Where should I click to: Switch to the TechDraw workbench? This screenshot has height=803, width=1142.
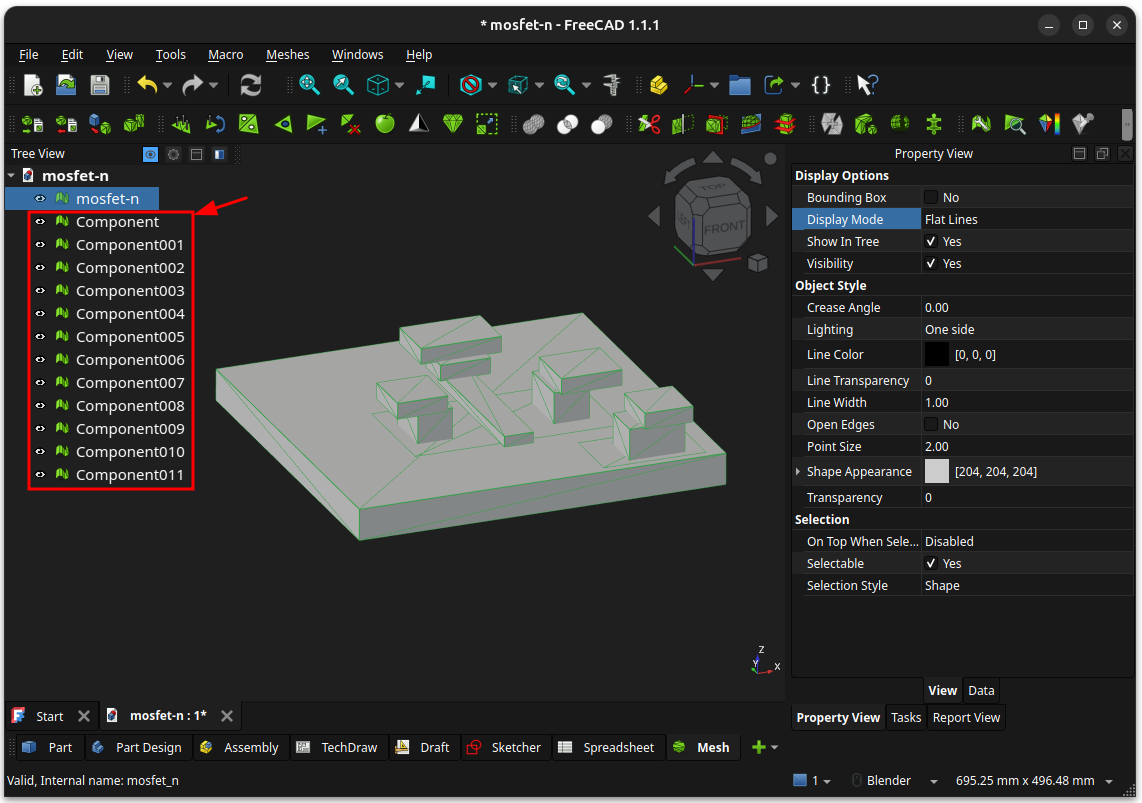[338, 747]
